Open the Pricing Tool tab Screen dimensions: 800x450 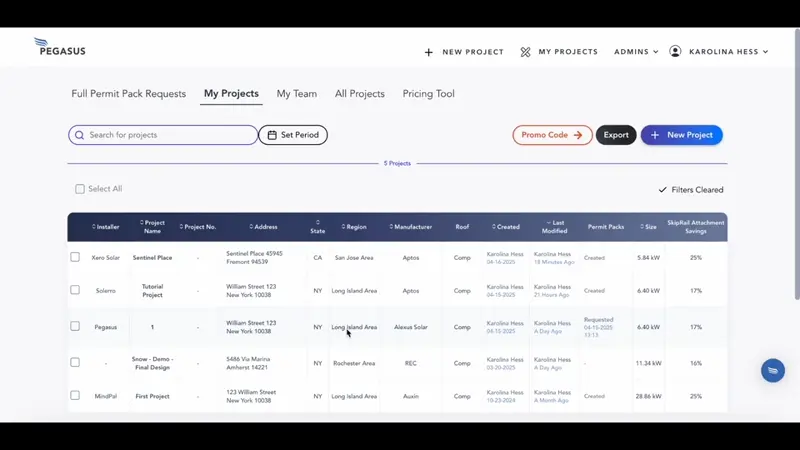(428, 94)
